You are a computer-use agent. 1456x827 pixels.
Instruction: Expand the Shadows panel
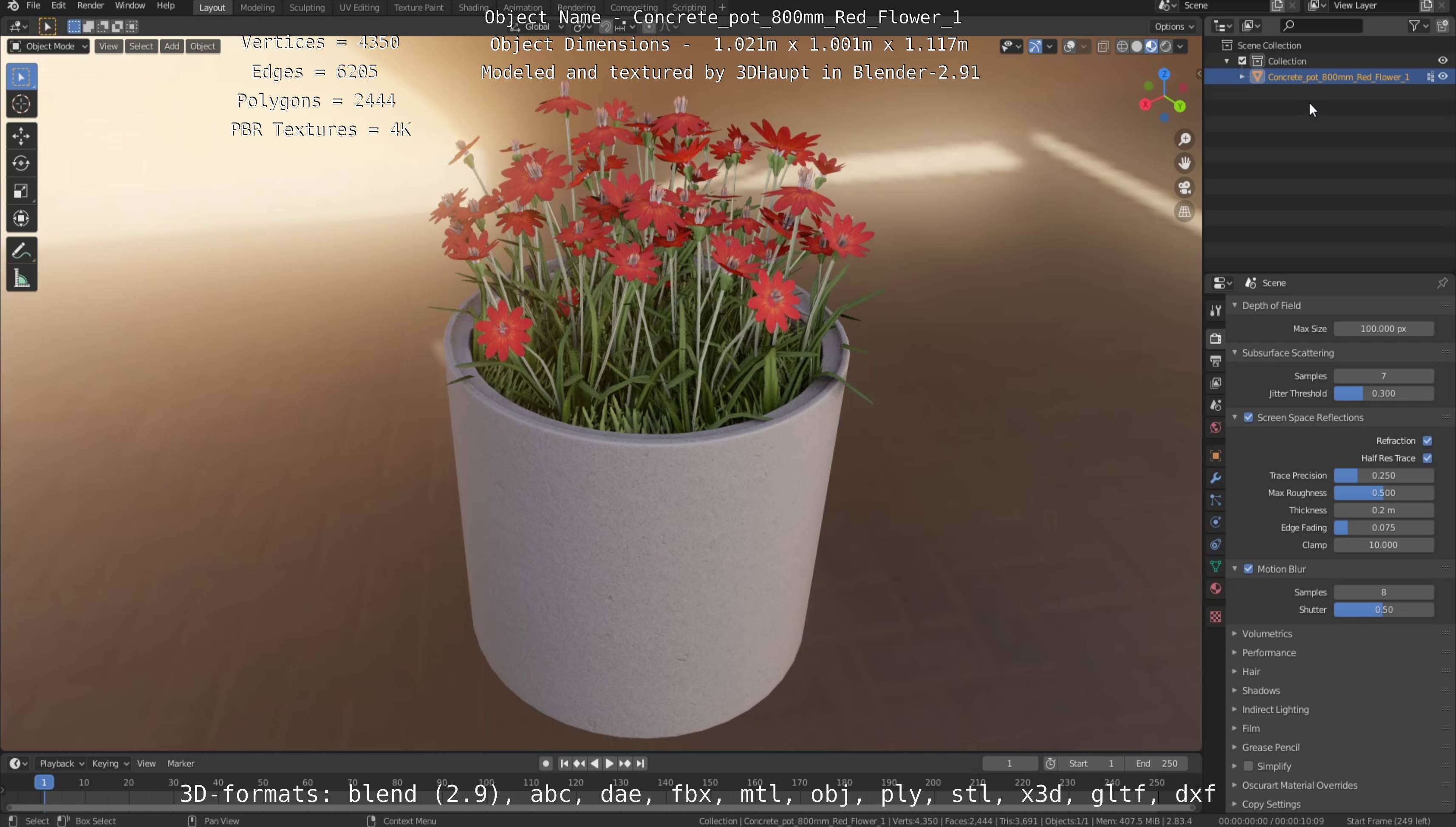1260,691
